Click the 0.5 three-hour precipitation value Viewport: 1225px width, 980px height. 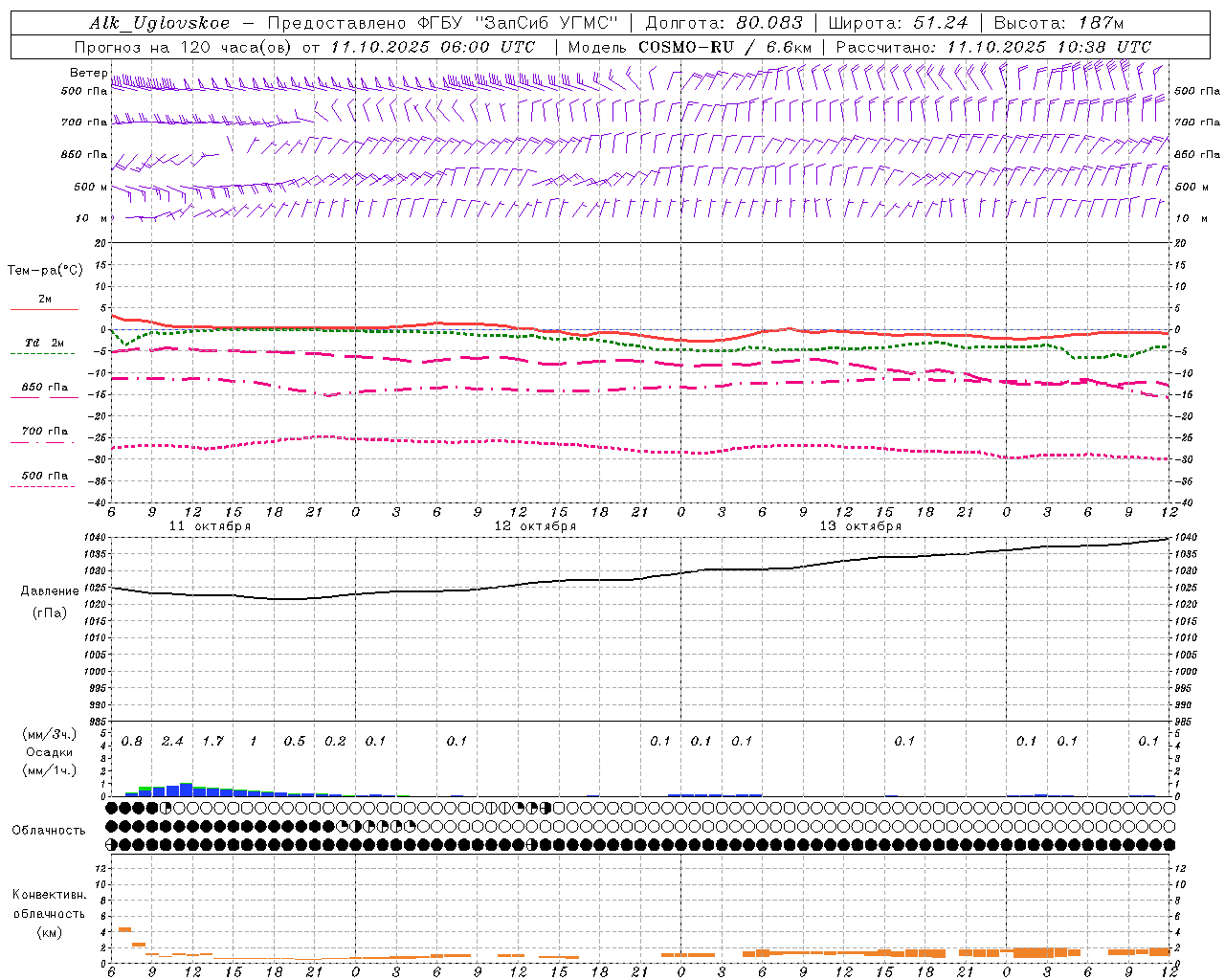click(295, 742)
